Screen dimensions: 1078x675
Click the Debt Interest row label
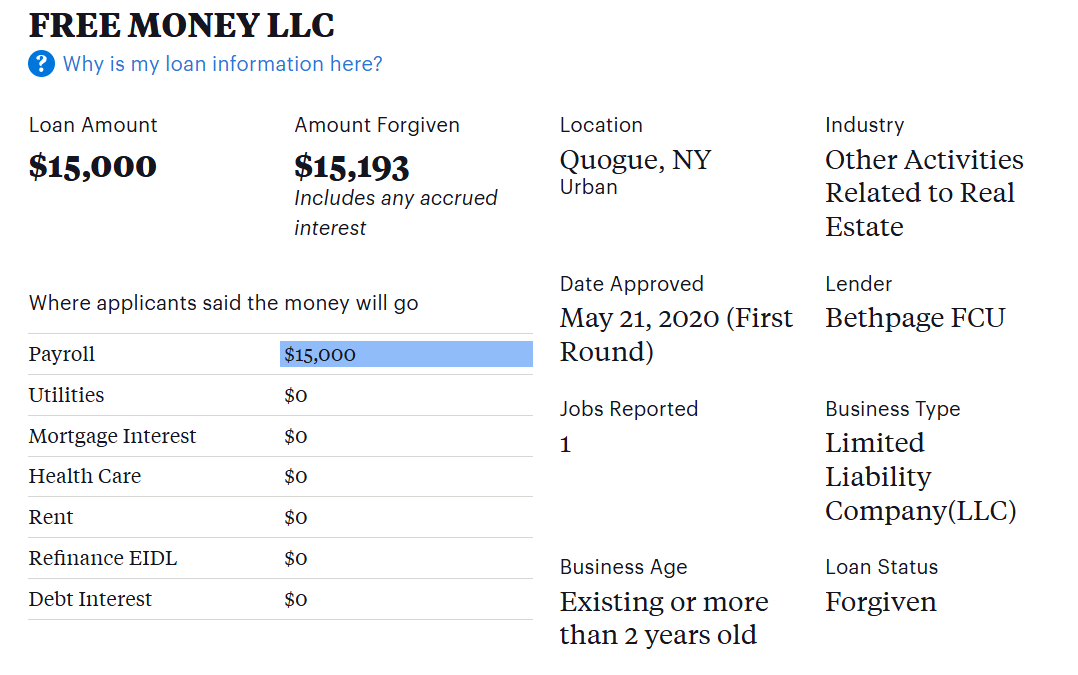[x=90, y=599]
